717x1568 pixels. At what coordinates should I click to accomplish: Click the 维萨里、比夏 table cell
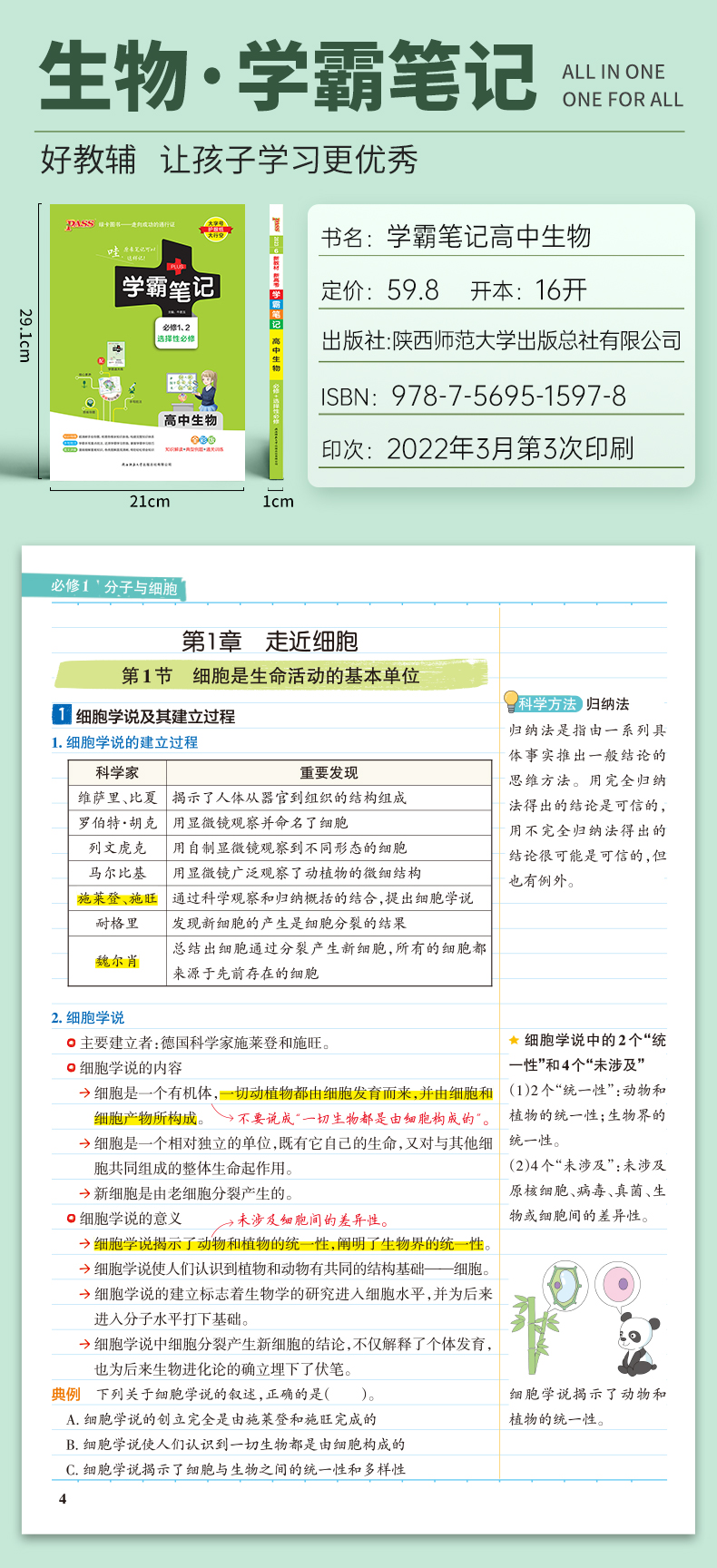click(117, 798)
